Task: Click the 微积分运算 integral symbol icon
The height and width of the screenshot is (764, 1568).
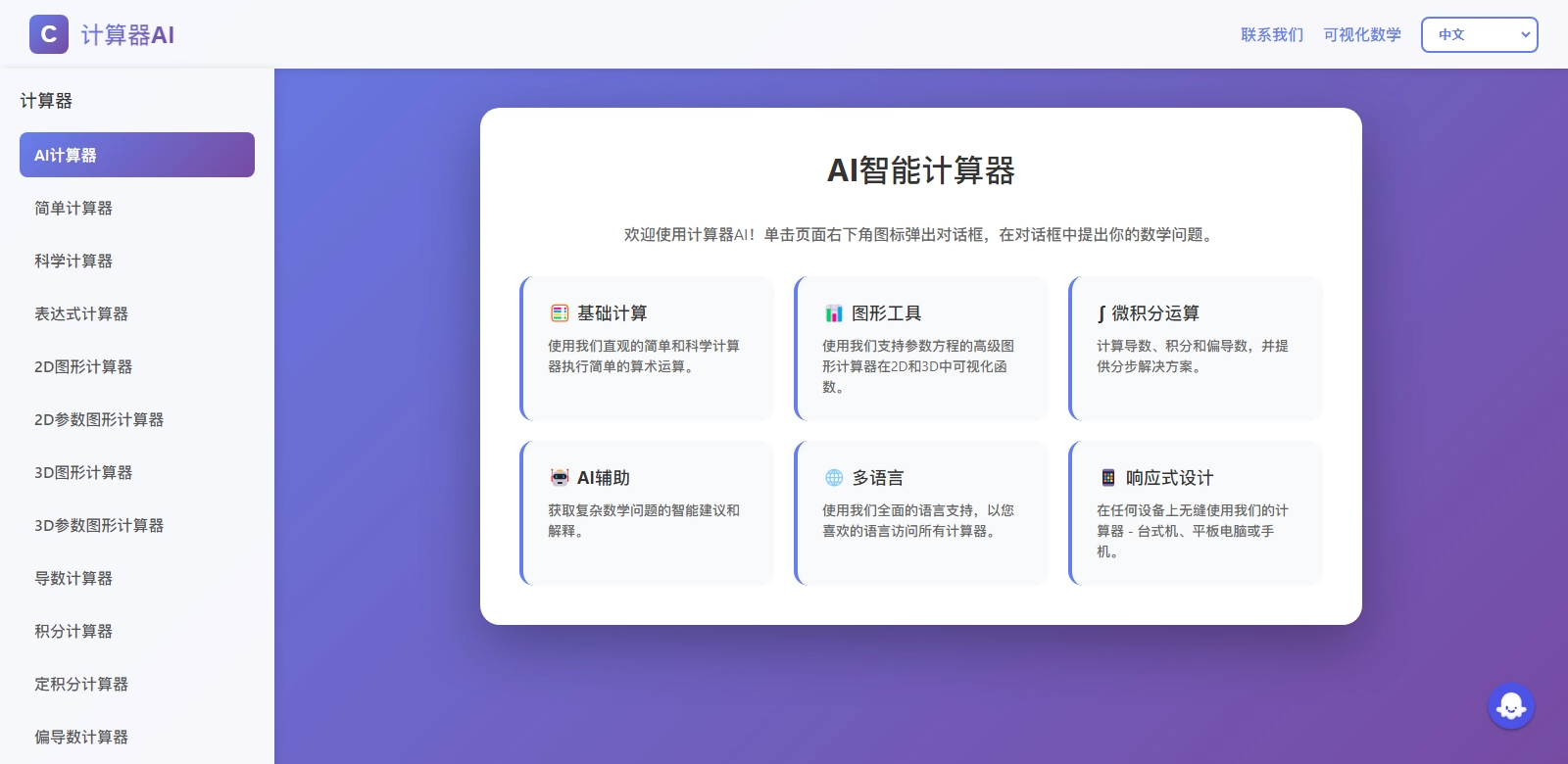Action: 1102,314
